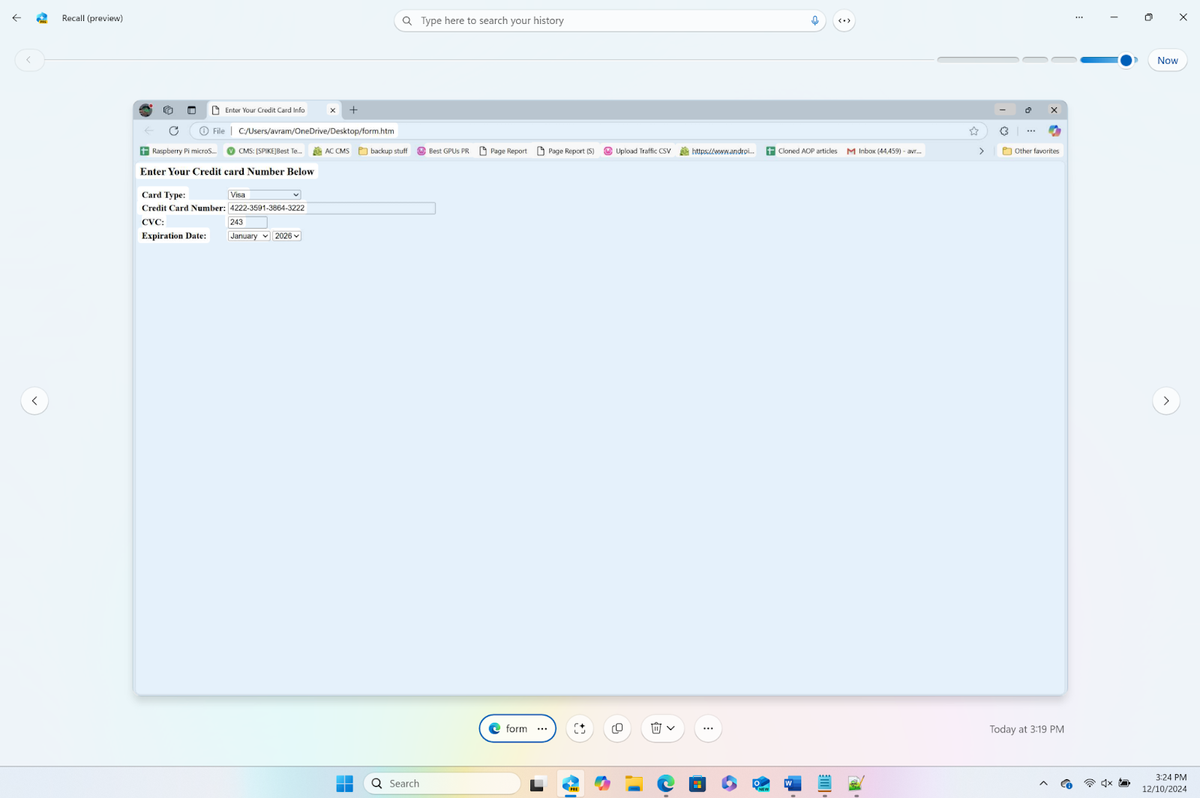Open Edge workspaces icon in snapshot

168,110
